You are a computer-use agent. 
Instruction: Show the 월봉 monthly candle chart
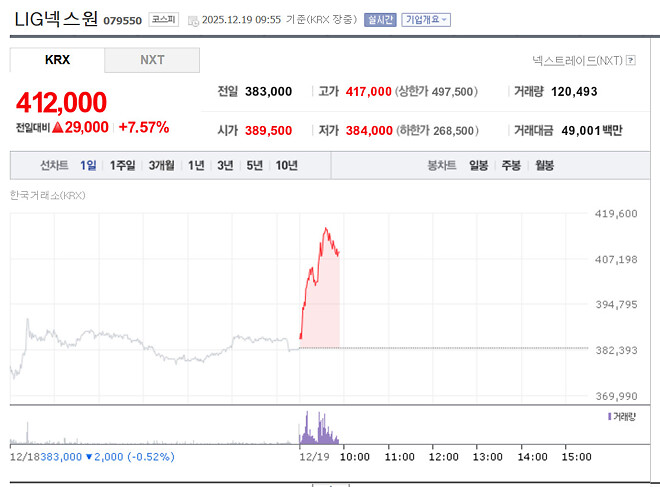544,165
